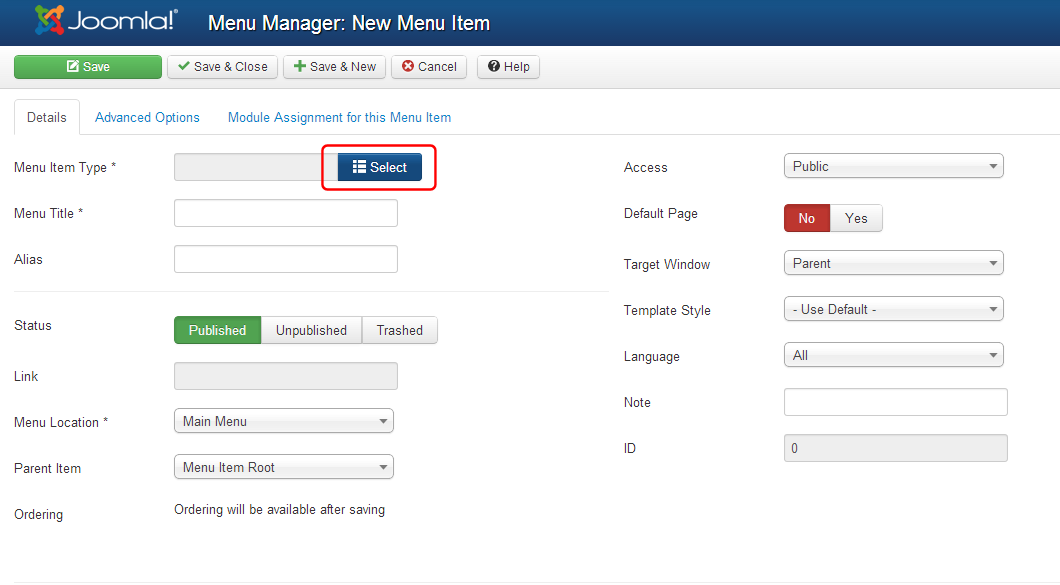This screenshot has width=1060, height=585.
Task: Expand Menu Location dropdown
Action: 283,421
